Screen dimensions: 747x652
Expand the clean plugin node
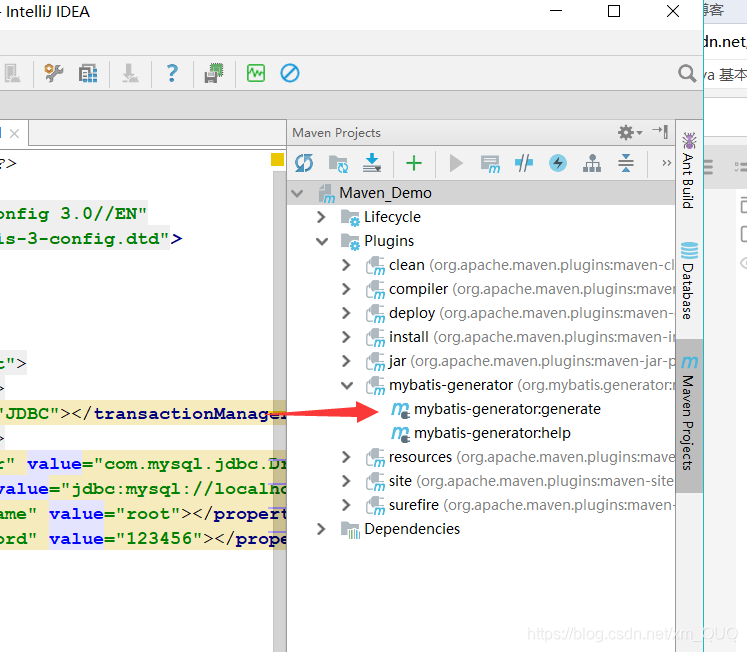click(x=346, y=265)
